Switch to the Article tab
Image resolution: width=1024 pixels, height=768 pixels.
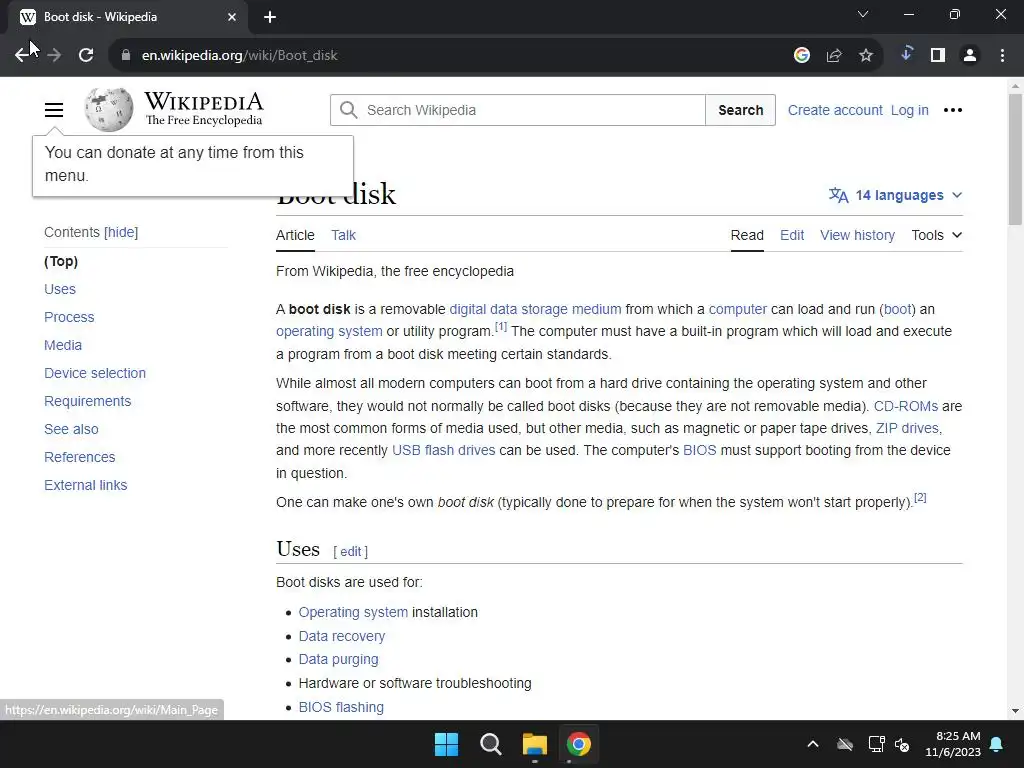pyautogui.click(x=295, y=235)
